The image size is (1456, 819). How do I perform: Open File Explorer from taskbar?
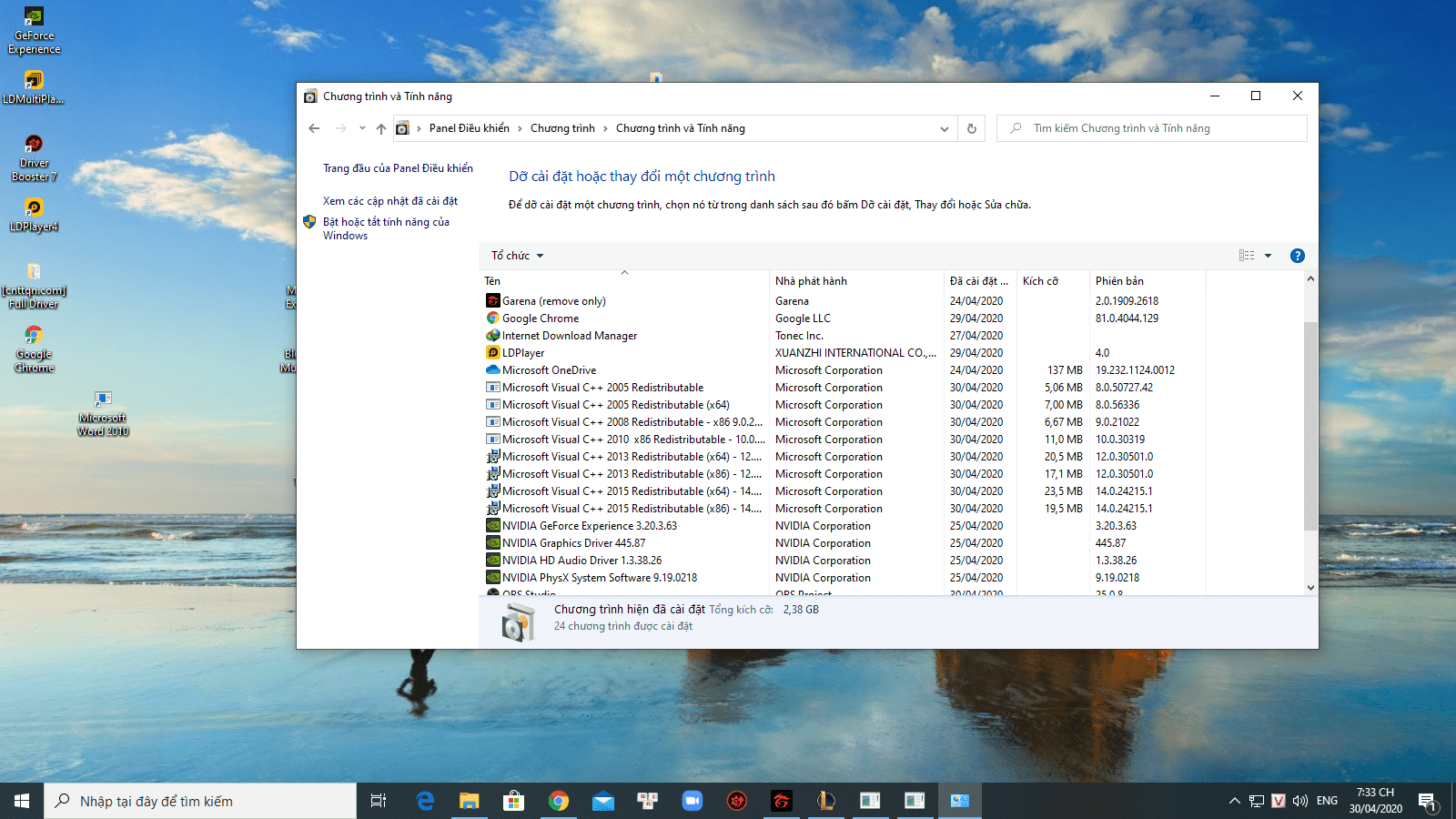[x=470, y=801]
